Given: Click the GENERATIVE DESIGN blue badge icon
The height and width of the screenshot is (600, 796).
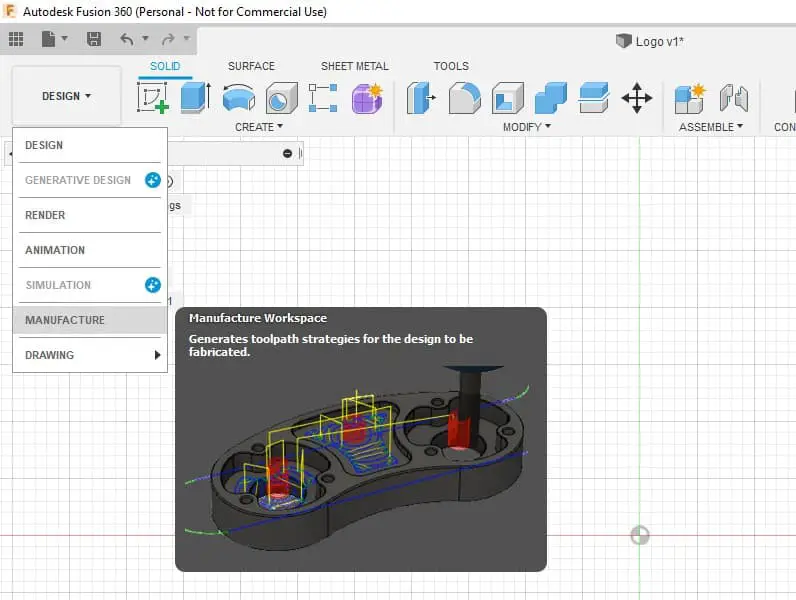Looking at the screenshot, I should 153,180.
